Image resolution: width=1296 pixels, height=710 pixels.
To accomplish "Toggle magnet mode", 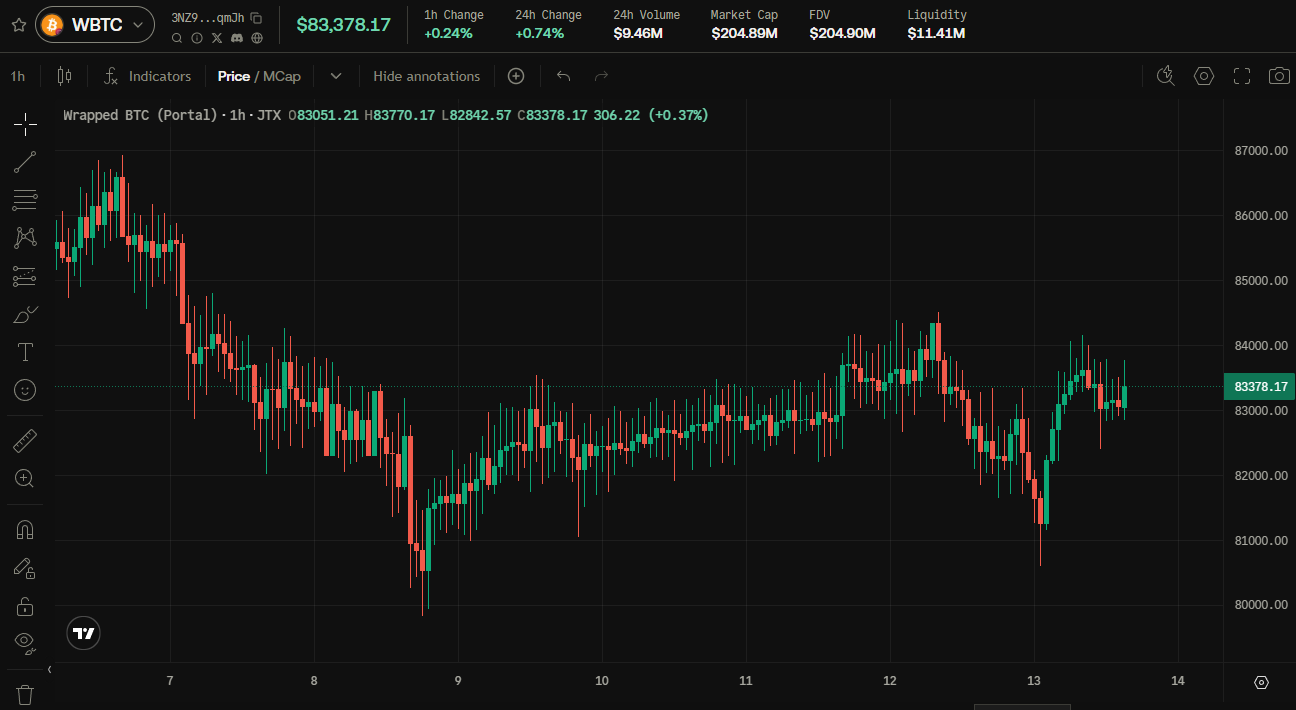I will tap(25, 530).
